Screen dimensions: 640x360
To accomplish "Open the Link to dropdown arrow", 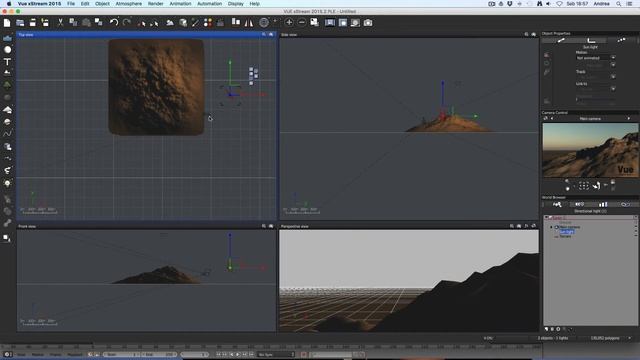I will click(613, 88).
